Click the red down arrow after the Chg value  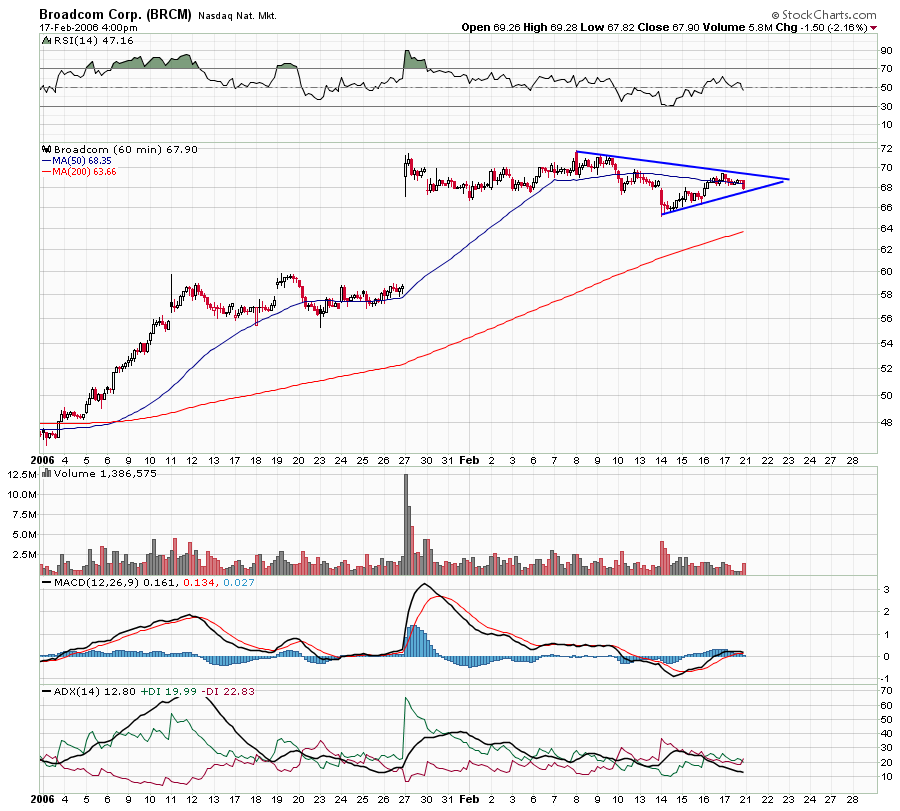874,28
